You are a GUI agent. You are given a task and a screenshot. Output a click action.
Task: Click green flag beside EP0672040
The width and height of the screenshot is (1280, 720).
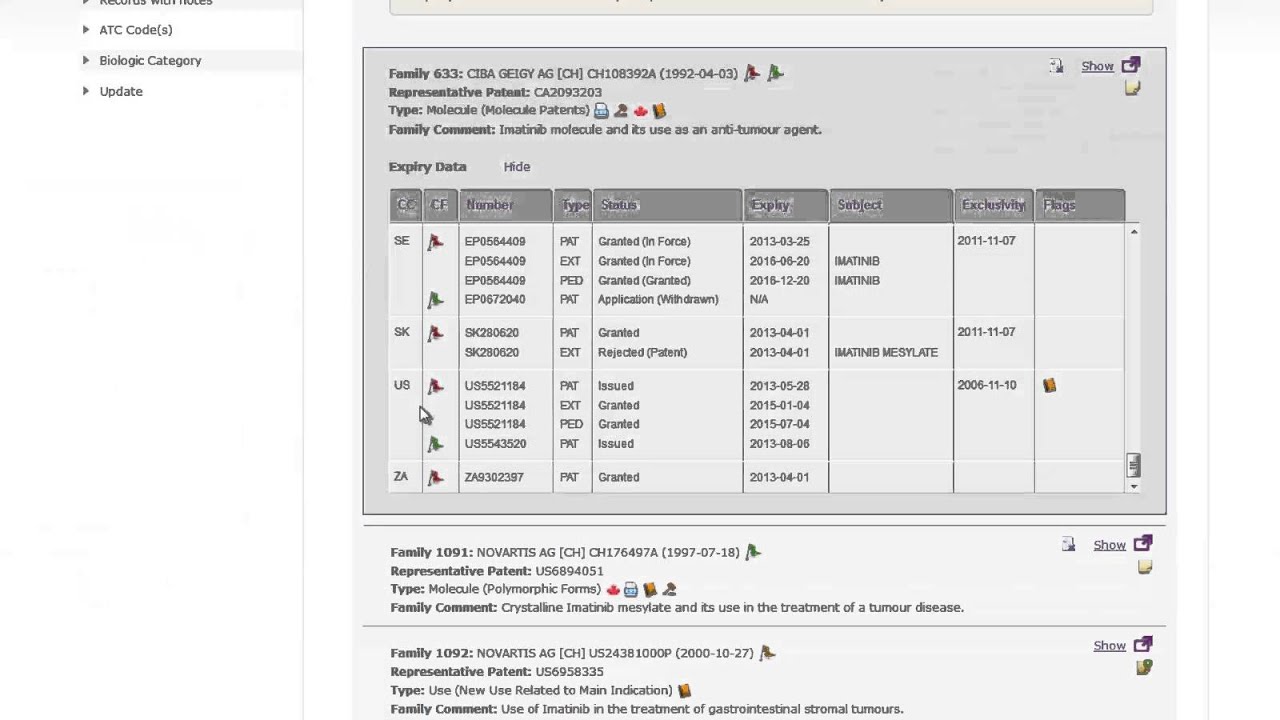(x=435, y=300)
